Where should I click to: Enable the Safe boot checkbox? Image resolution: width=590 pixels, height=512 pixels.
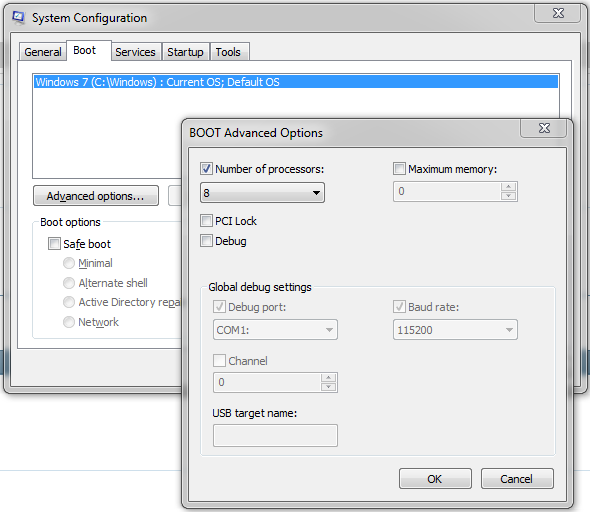point(54,244)
